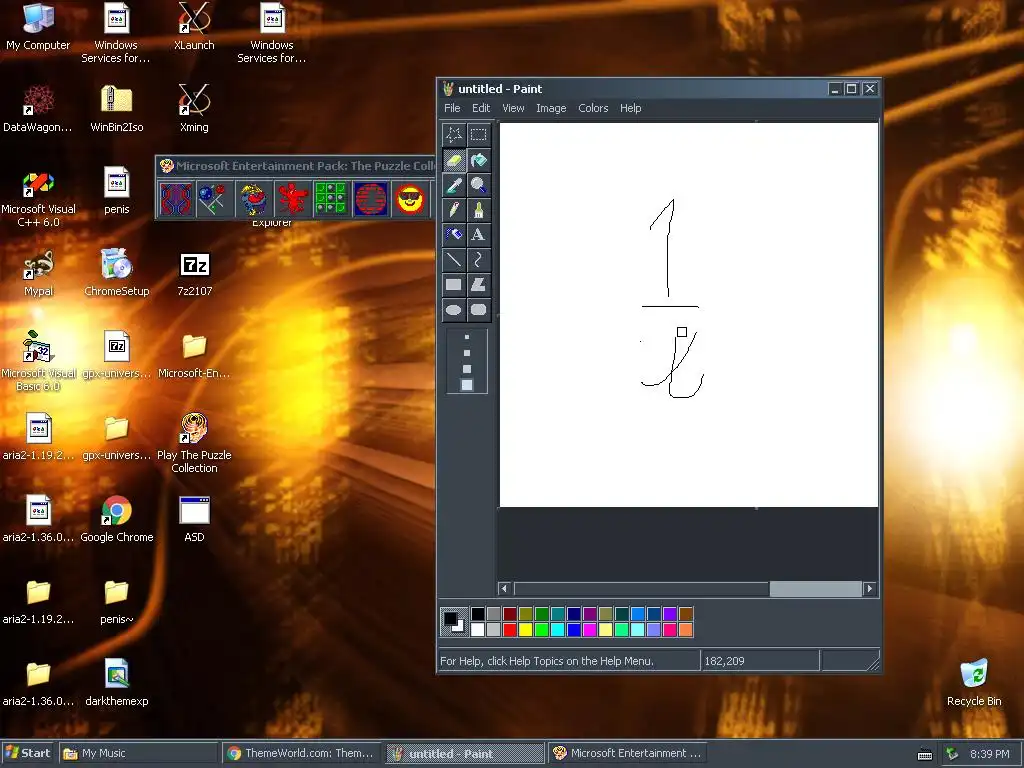
Task: Select the Pick Color eyedropper tool
Action: (453, 185)
